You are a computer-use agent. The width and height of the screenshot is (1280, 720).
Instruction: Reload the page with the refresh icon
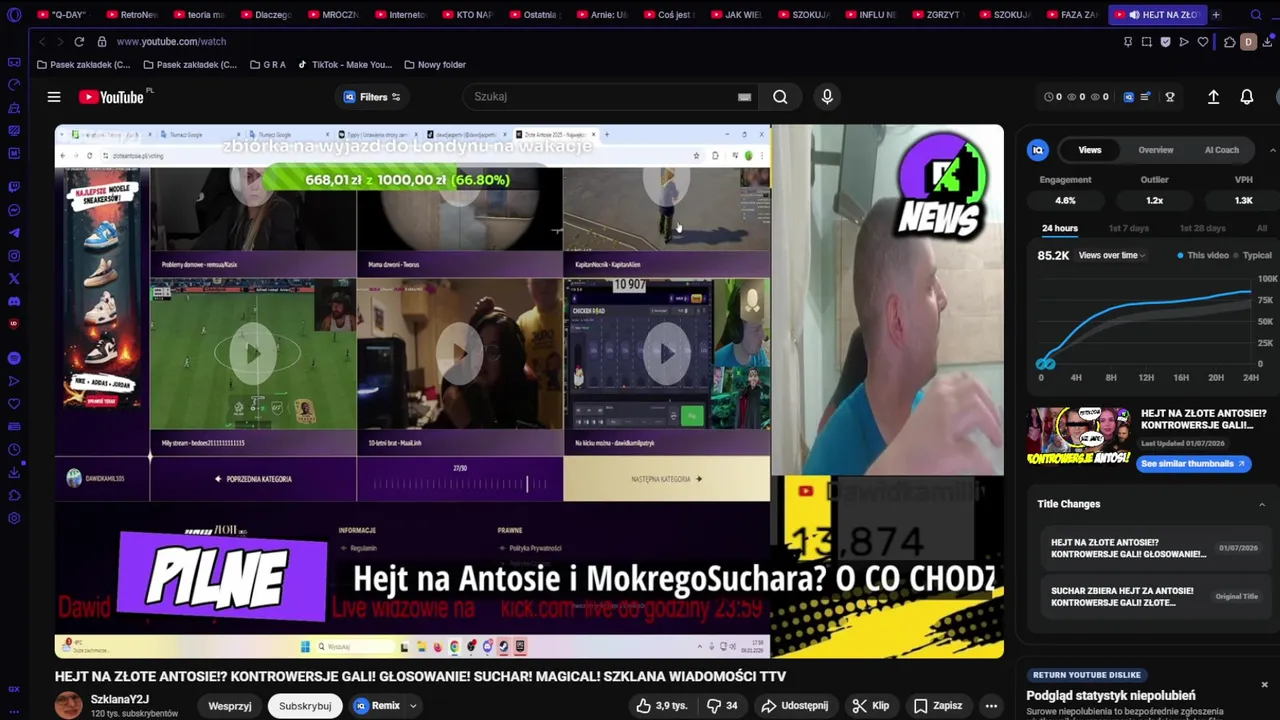pyautogui.click(x=78, y=42)
